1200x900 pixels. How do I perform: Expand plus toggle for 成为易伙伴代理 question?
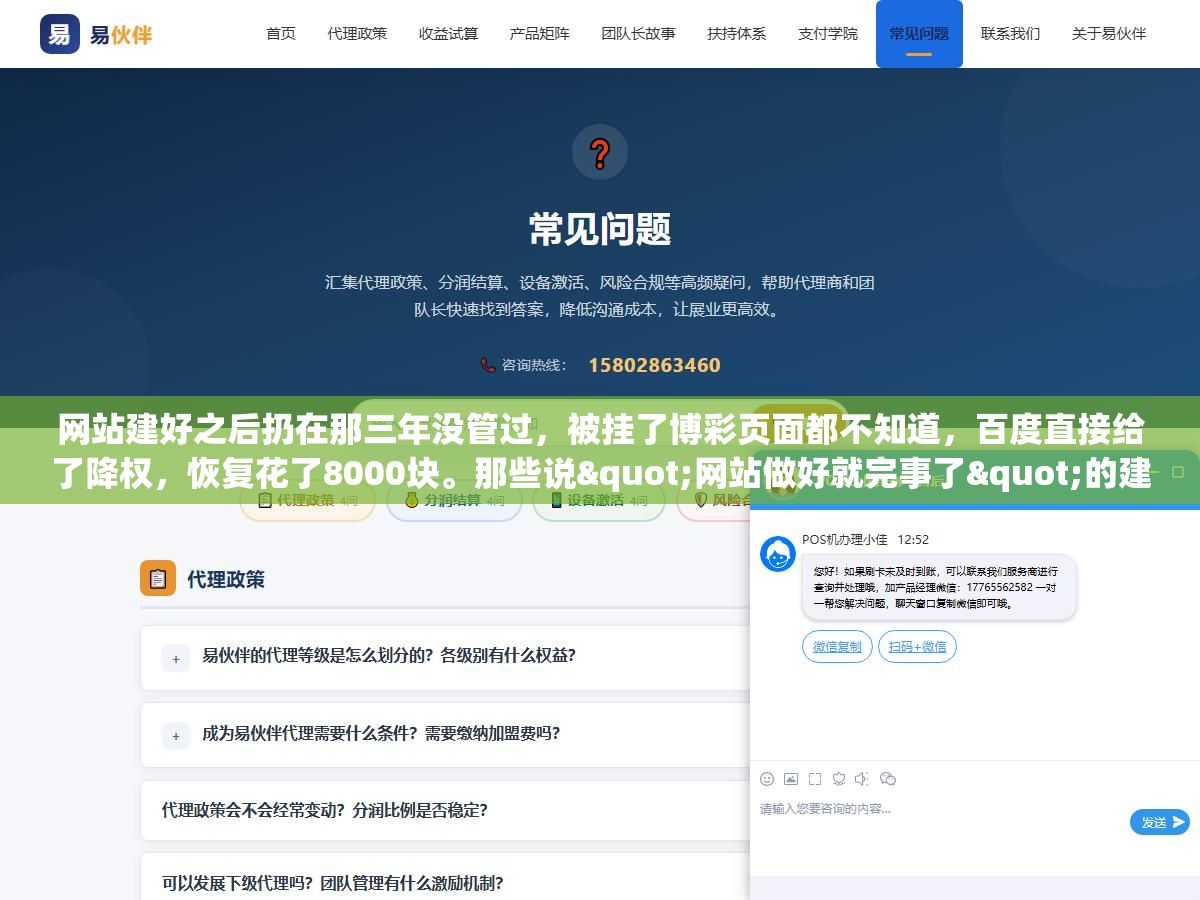(176, 735)
